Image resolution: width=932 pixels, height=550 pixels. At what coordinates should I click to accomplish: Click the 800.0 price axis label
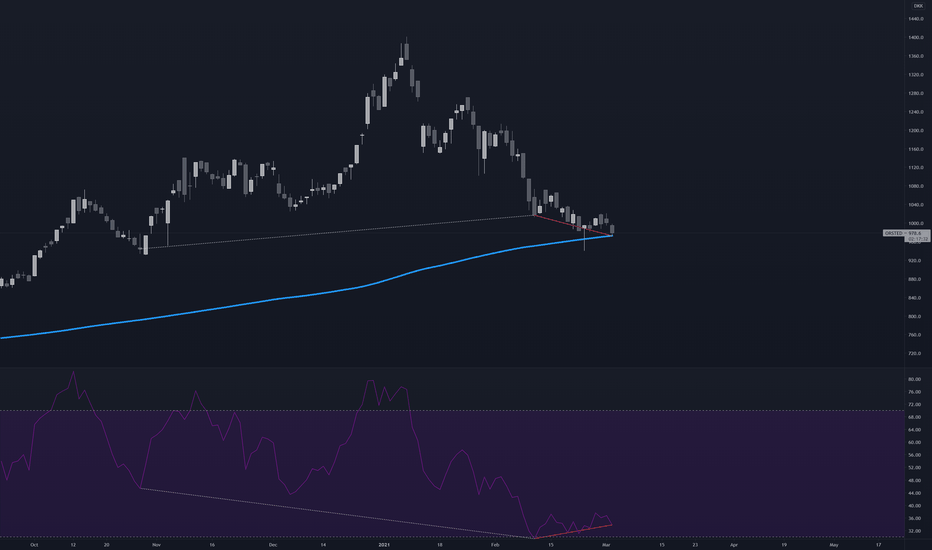click(915, 316)
